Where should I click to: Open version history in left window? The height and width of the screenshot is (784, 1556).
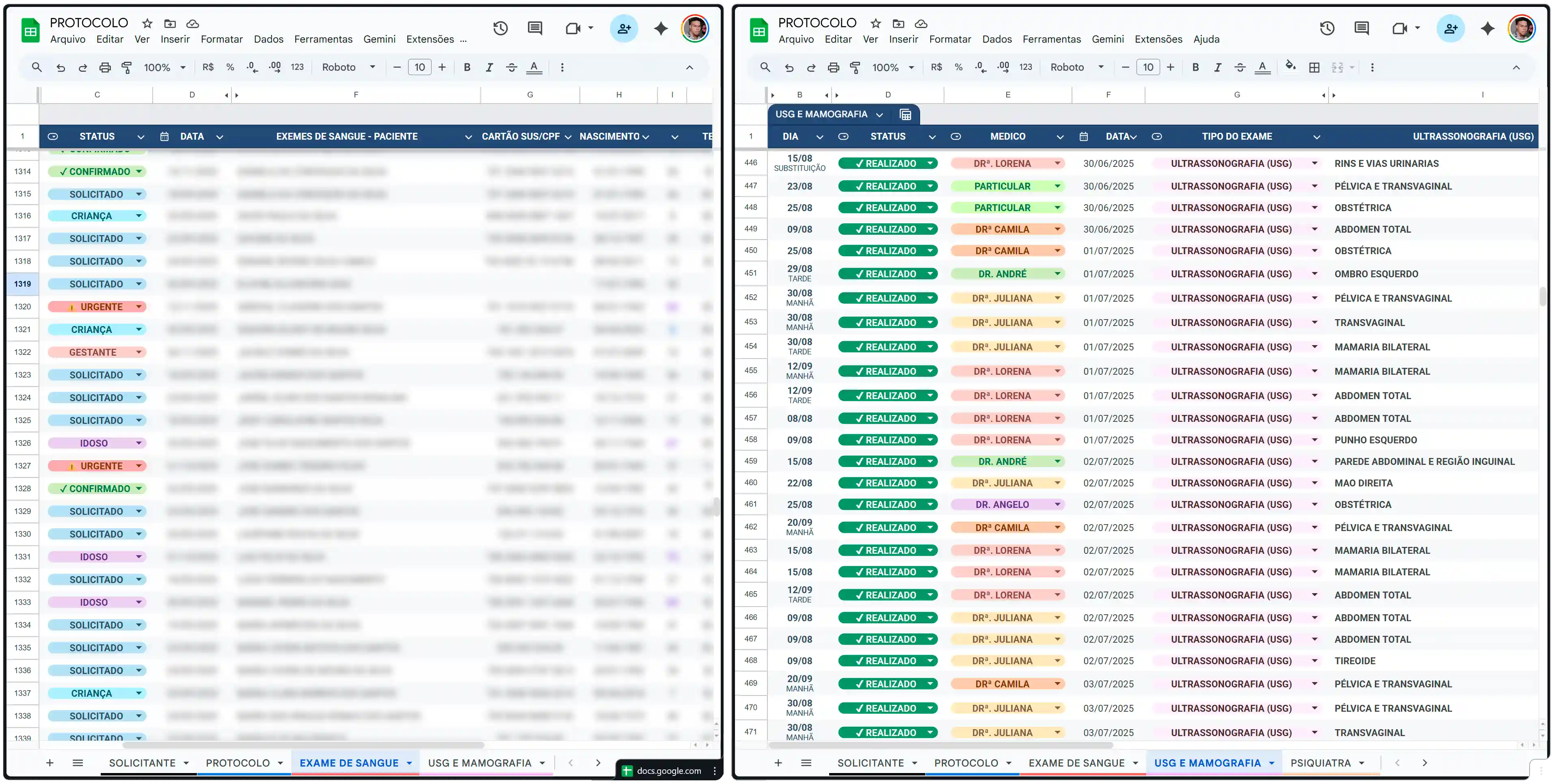500,28
